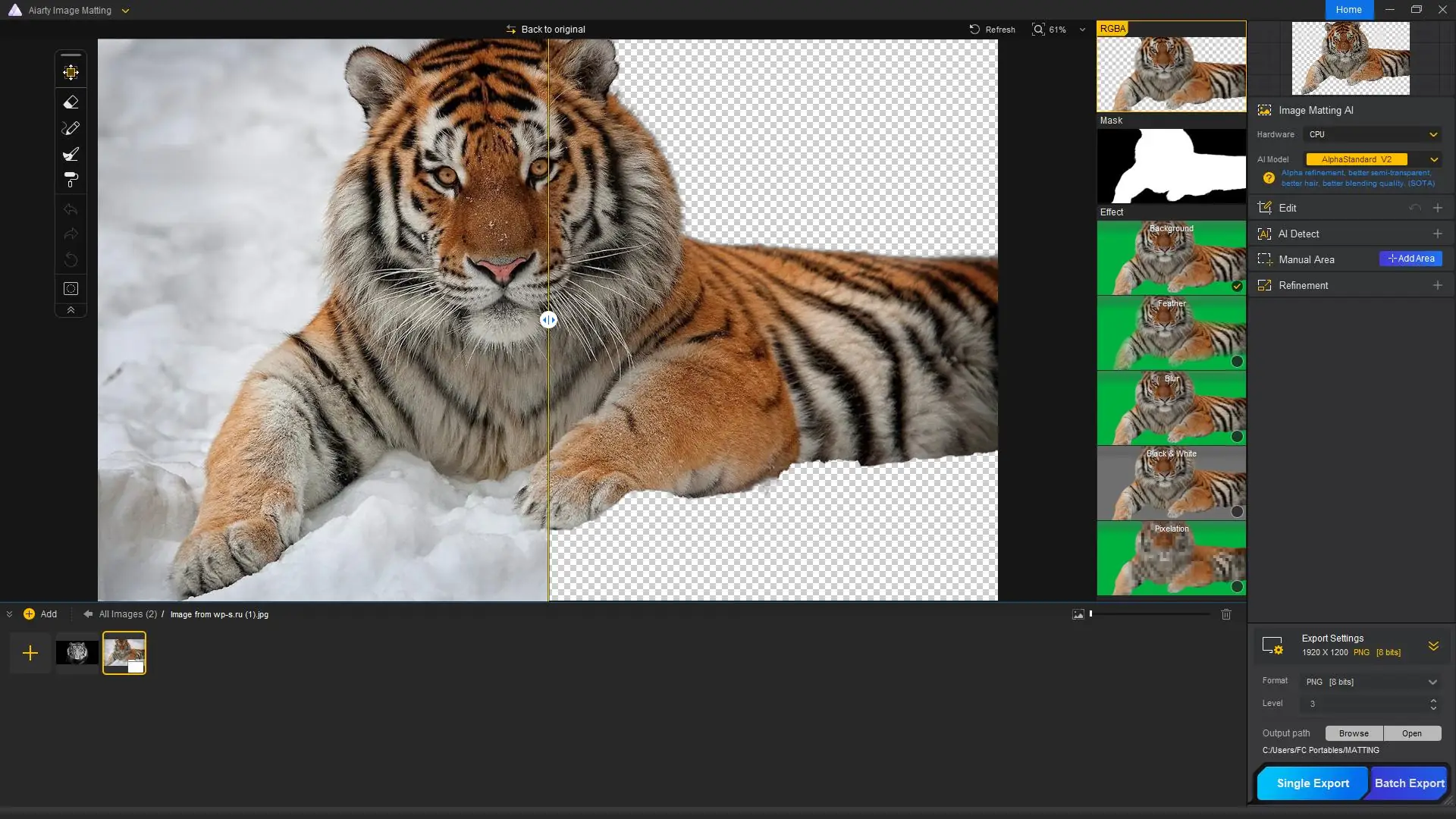Toggle the Black & White effect
Screen dimensions: 1456x819
click(1237, 511)
